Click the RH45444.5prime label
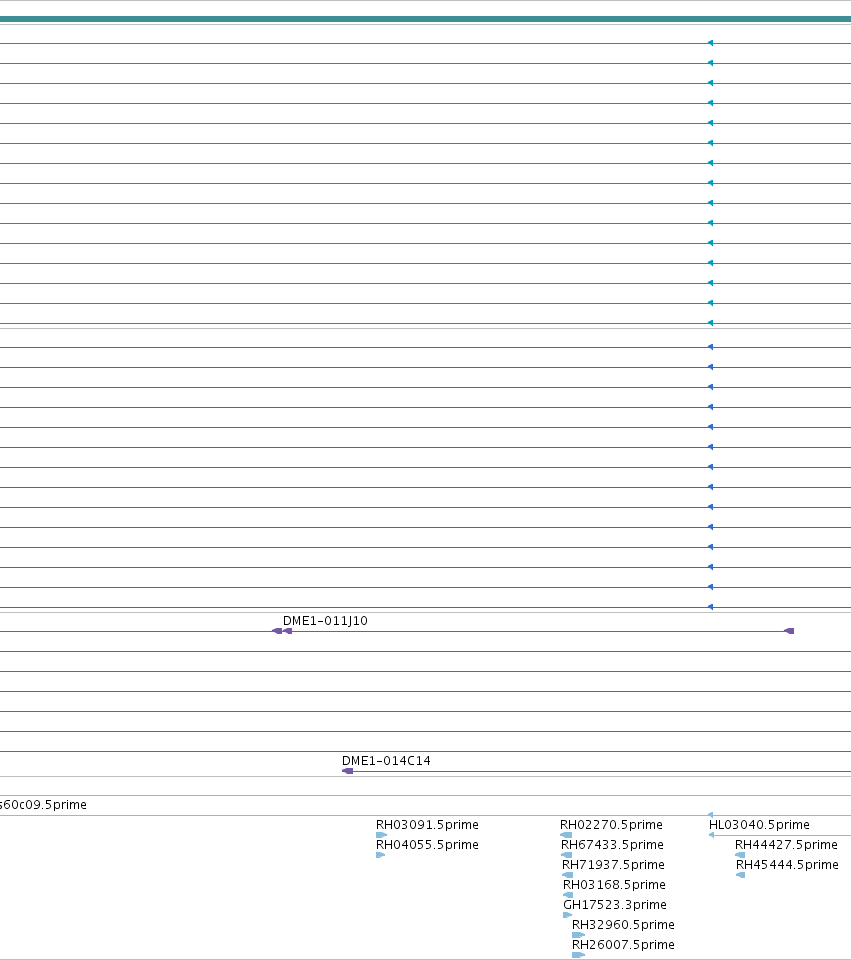Viewport: 851px width, 960px height. [787, 865]
